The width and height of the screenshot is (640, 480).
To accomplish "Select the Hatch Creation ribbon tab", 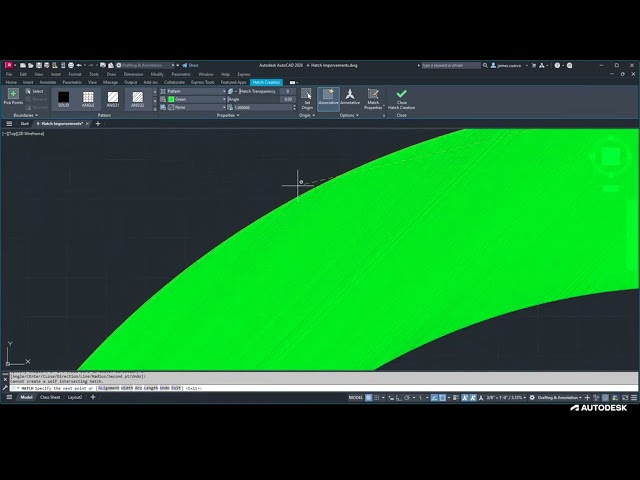I will (266, 82).
